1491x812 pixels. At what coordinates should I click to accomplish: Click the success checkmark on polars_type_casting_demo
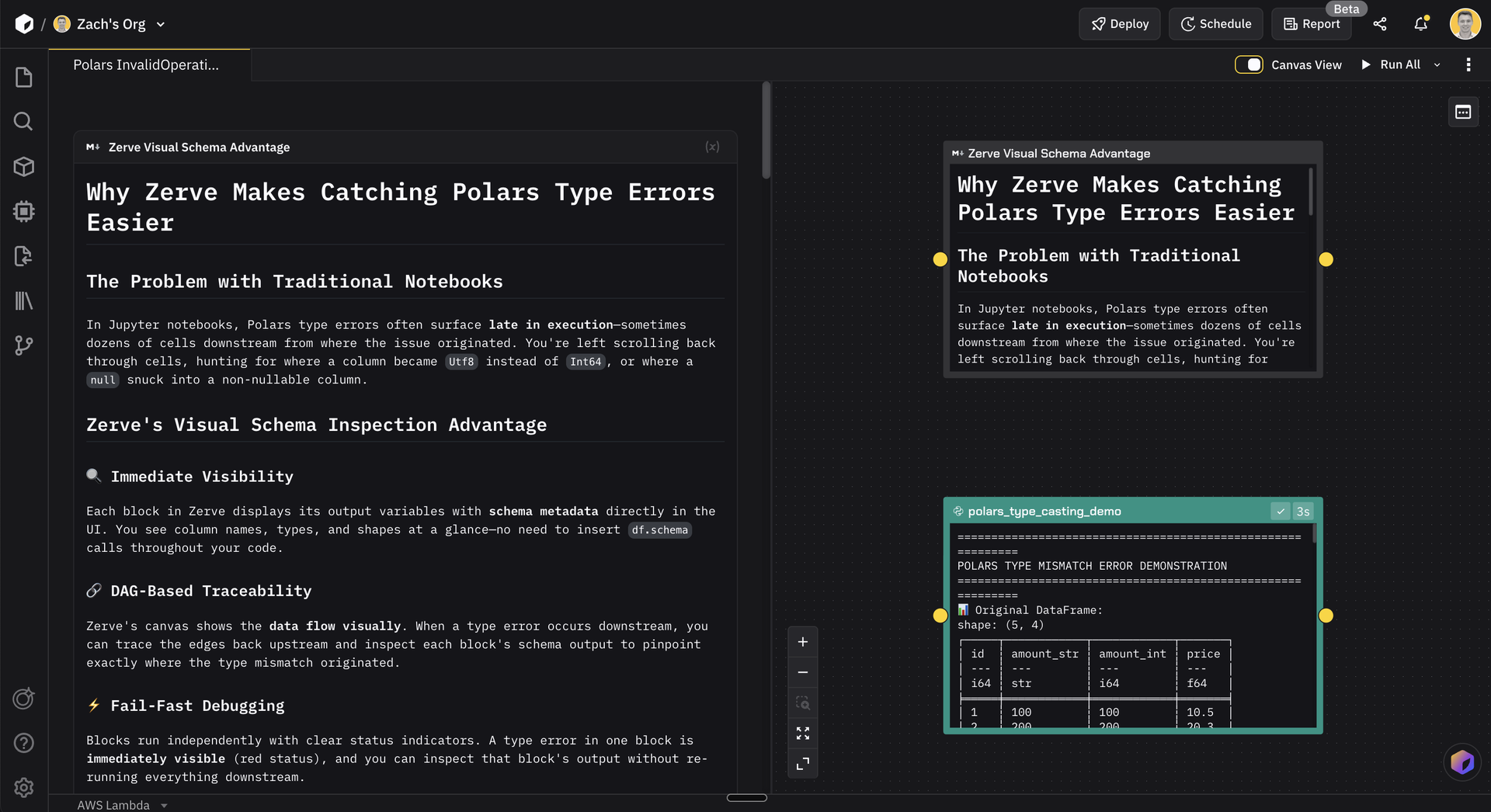1281,512
